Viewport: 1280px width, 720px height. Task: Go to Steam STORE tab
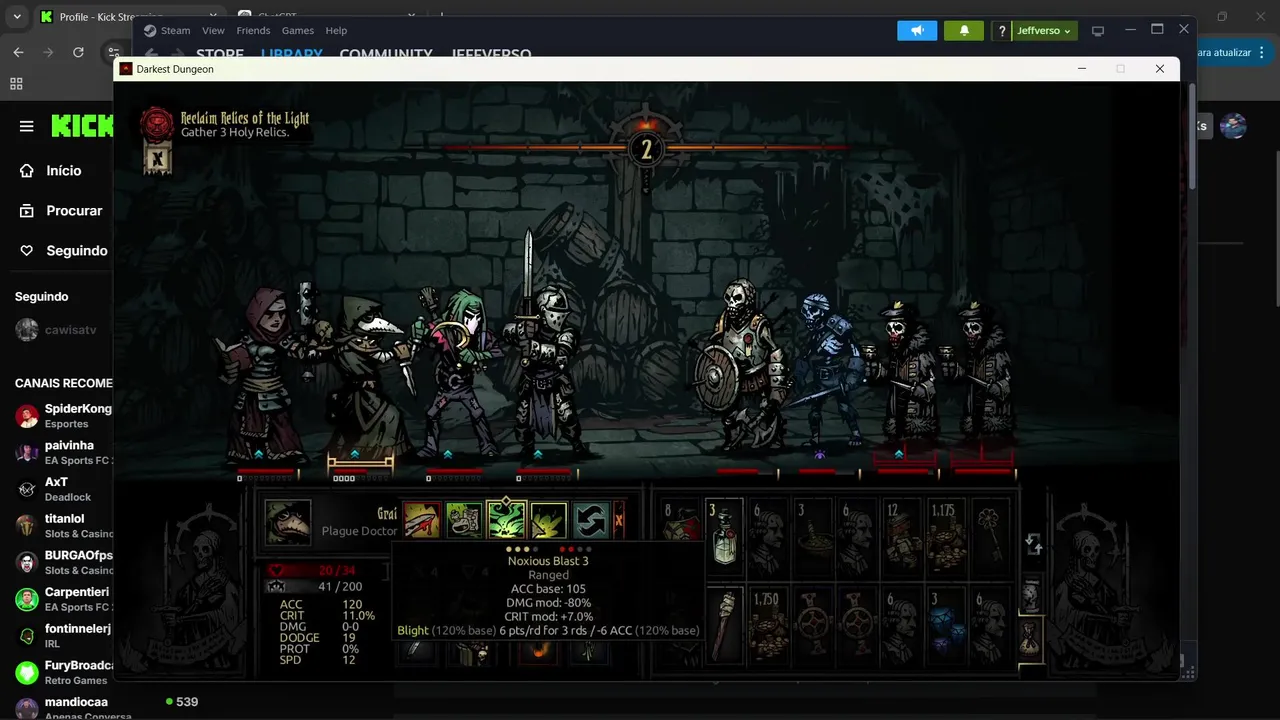click(x=220, y=54)
